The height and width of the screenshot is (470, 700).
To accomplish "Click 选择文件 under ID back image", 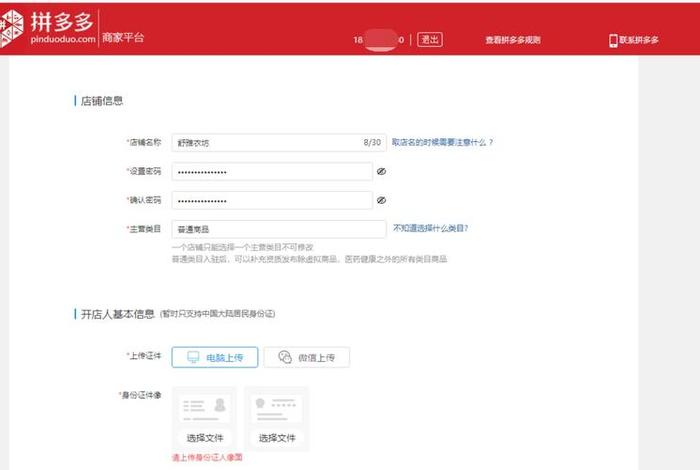I will pos(277,438).
